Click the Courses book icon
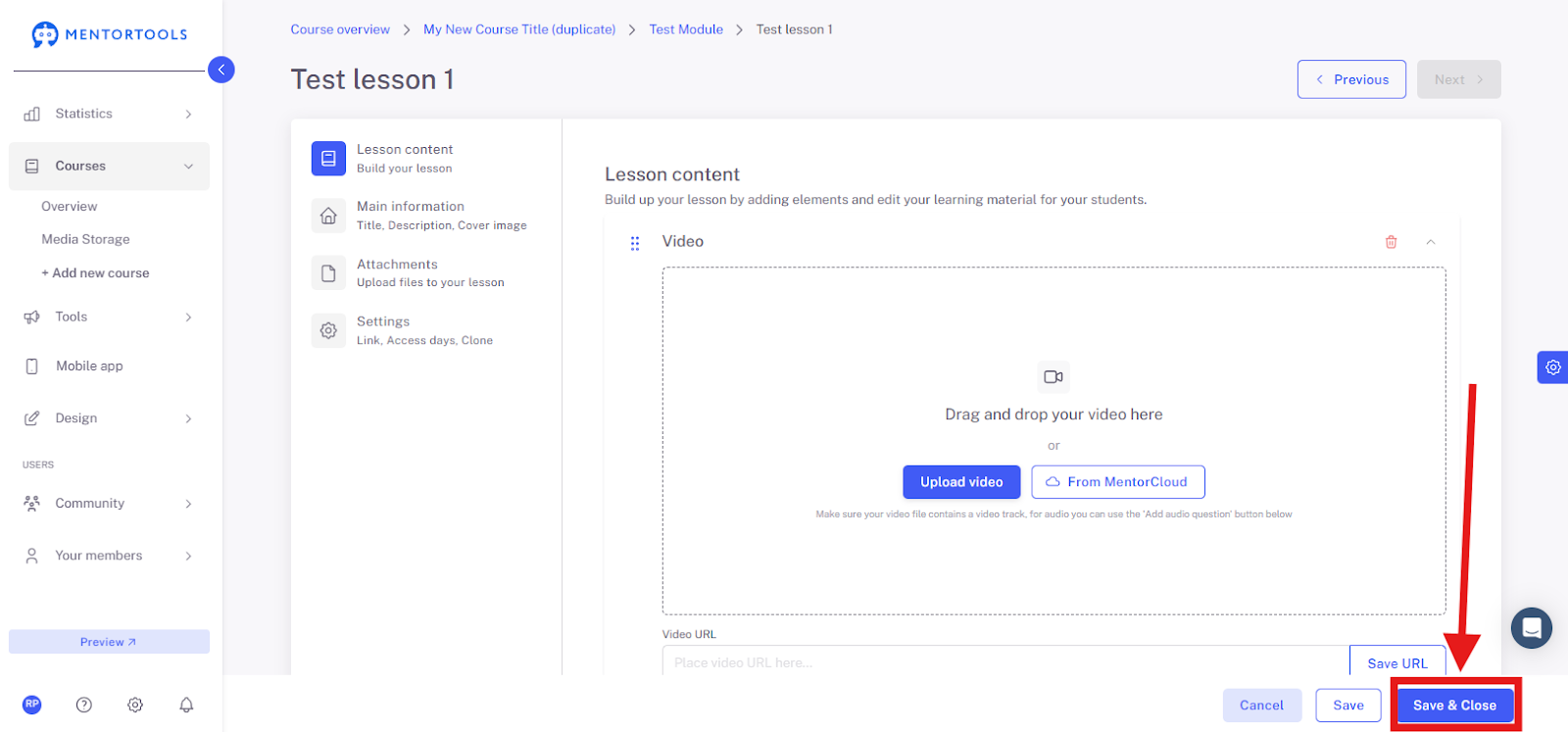 pos(32,166)
